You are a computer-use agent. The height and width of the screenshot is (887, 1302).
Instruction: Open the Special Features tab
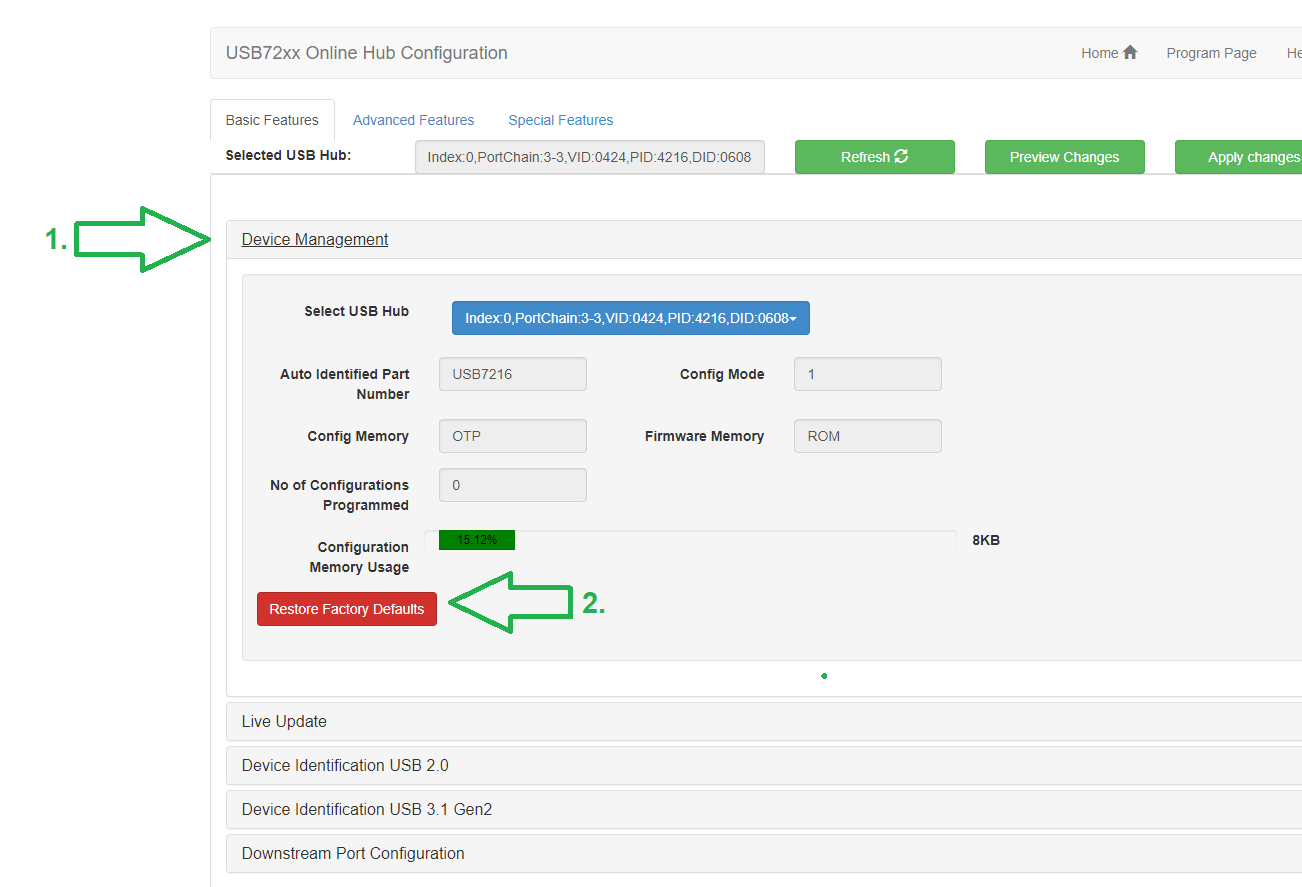pos(561,120)
